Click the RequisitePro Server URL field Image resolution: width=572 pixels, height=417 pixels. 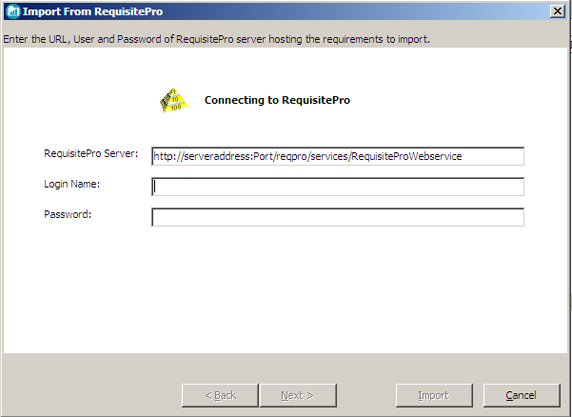(338, 156)
